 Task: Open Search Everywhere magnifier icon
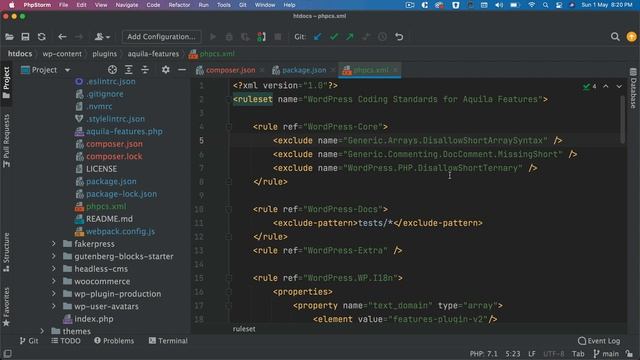click(x=615, y=37)
